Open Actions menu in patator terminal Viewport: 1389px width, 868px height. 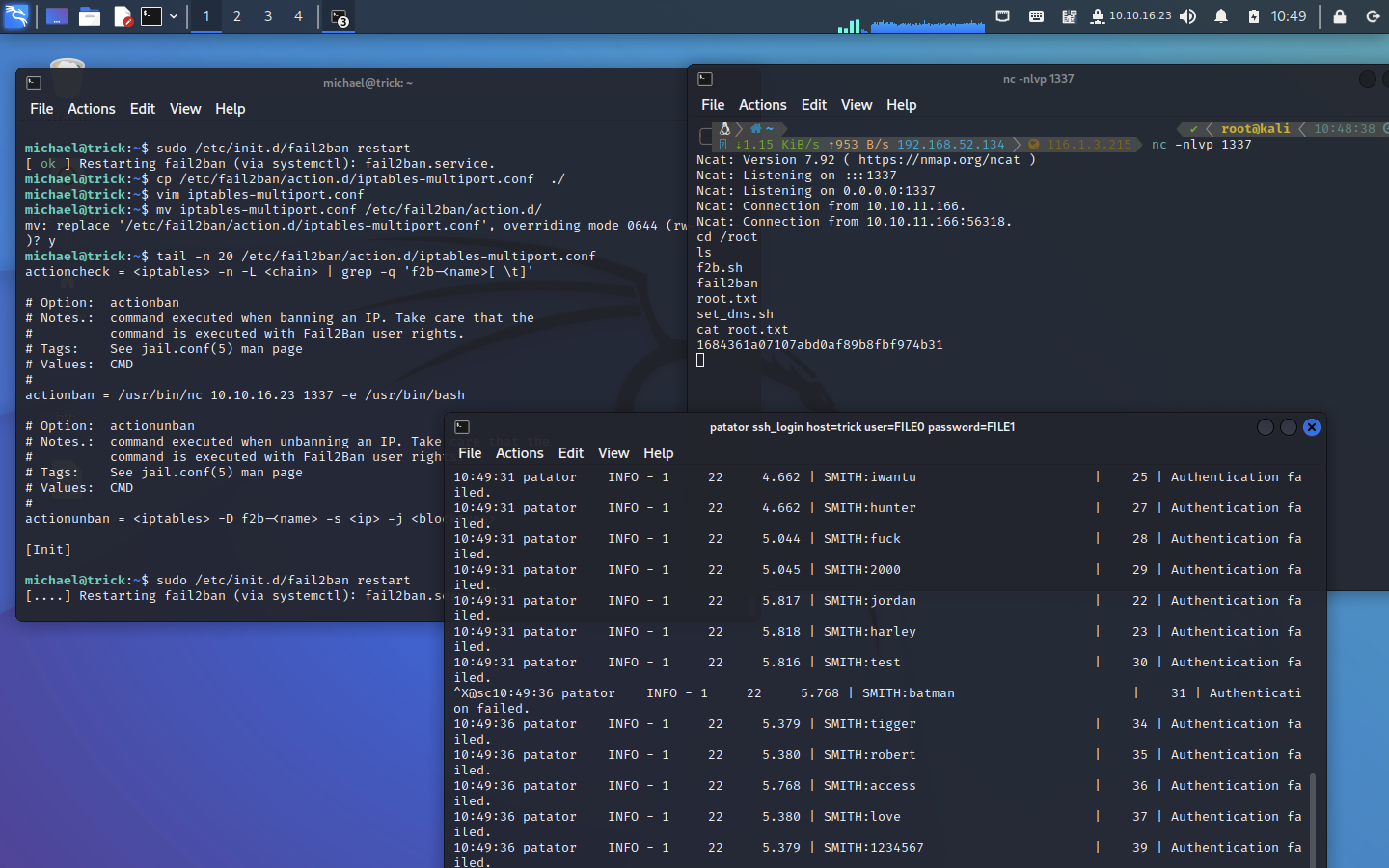click(x=519, y=453)
